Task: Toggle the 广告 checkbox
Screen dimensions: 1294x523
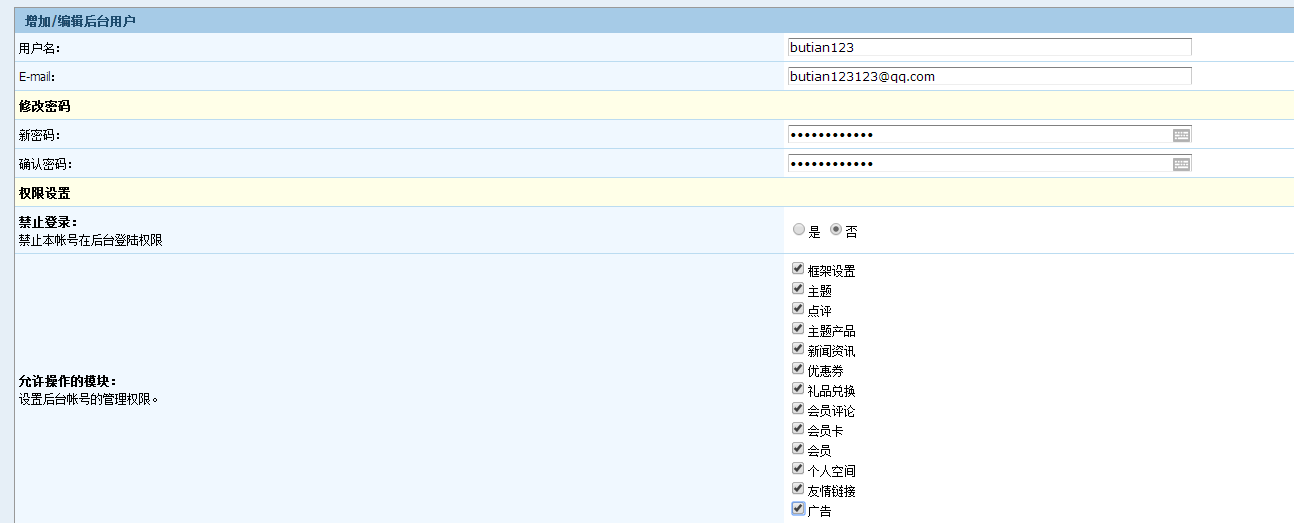Action: pyautogui.click(x=798, y=509)
